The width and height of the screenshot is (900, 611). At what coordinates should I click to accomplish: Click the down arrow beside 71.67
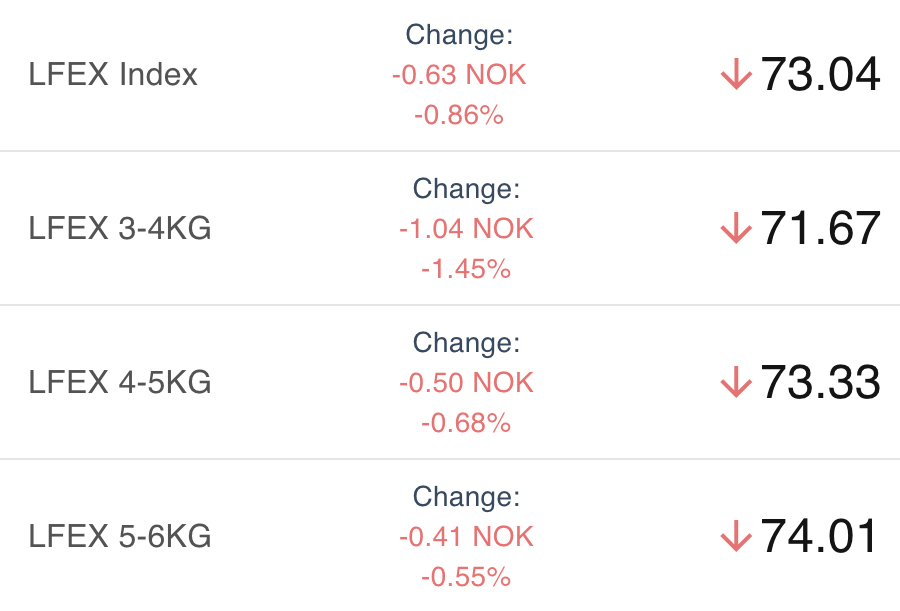coord(735,229)
